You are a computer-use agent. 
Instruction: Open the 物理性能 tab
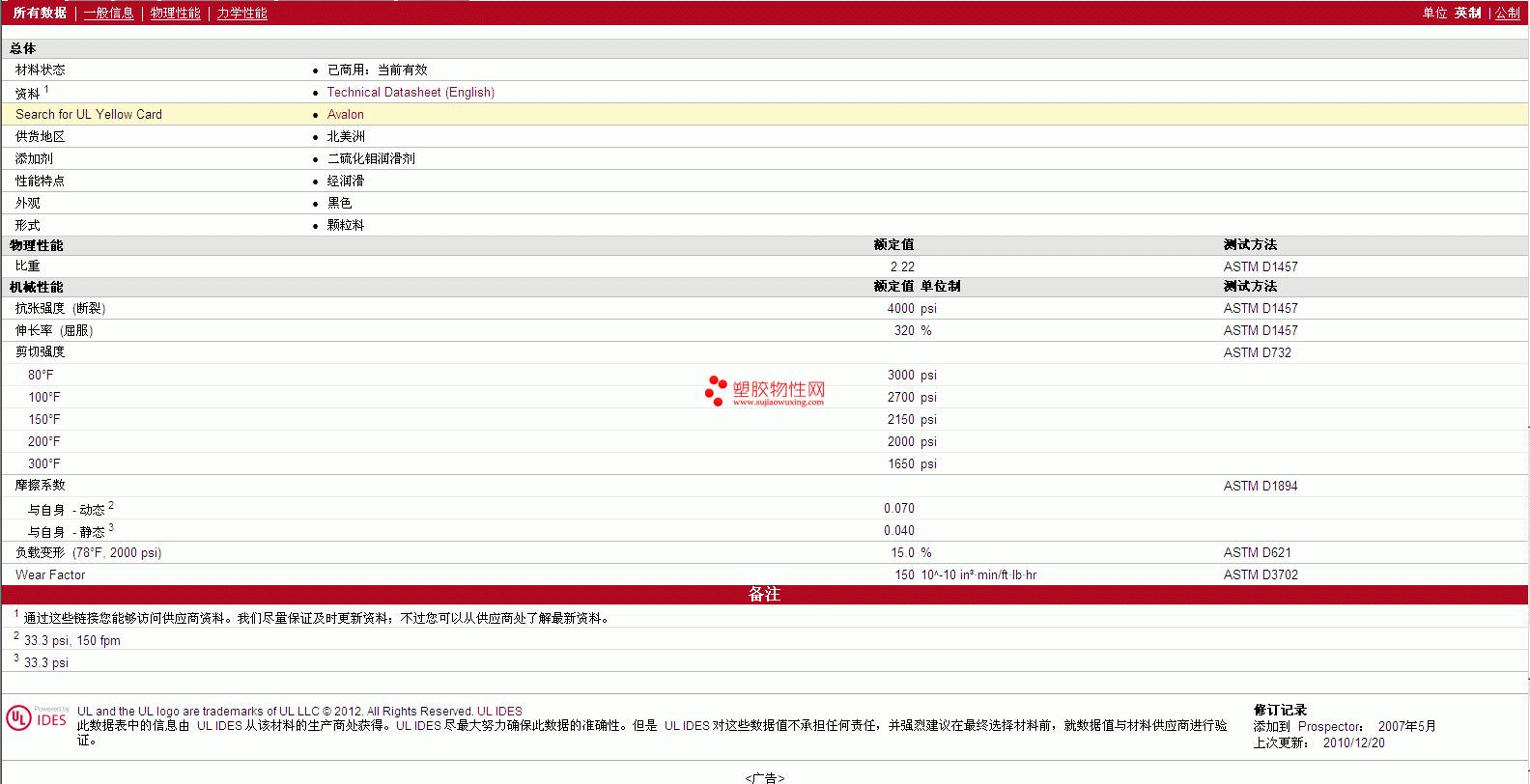[x=175, y=14]
